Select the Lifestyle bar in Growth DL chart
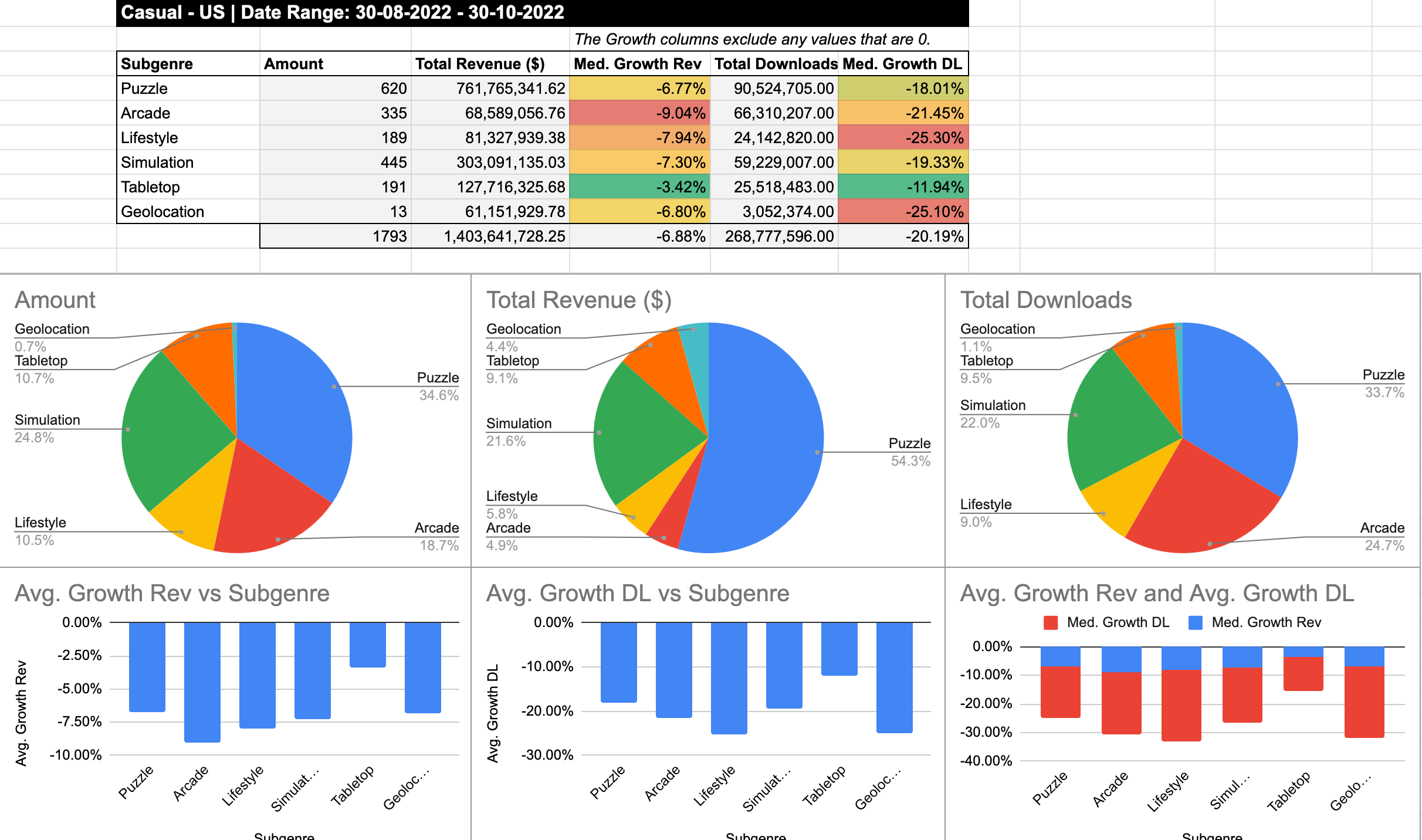Viewport: 1422px width, 840px height. tap(729, 678)
